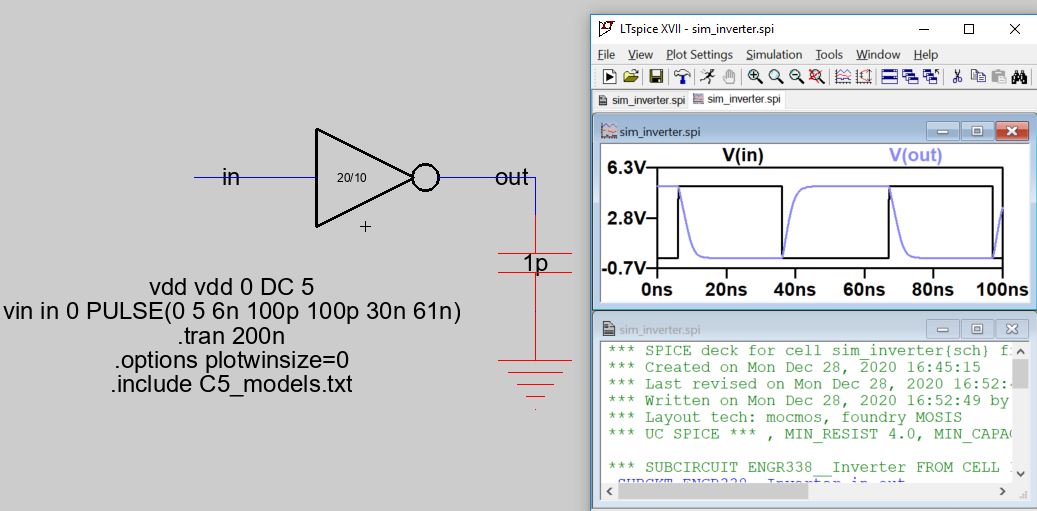
Task: Click the Copy pages icon
Action: point(978,77)
